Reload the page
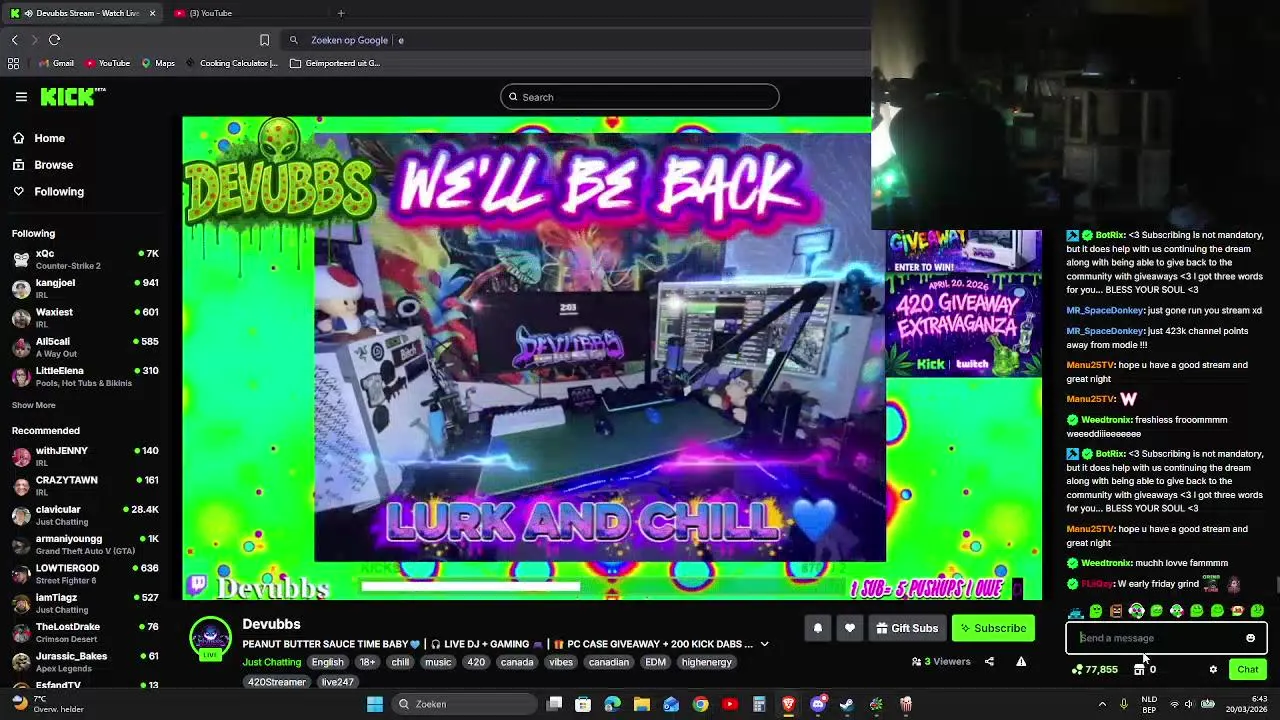Image resolution: width=1280 pixels, height=720 pixels. (54, 40)
